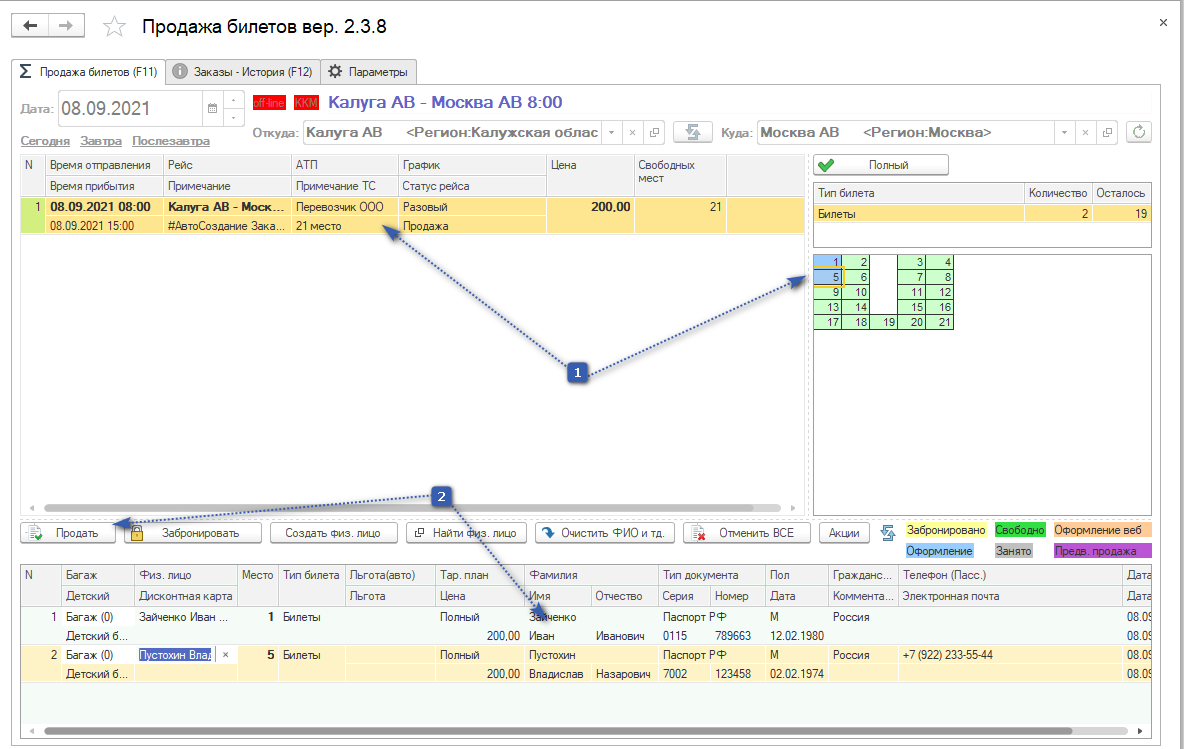Click the Отменить ВСЕ button
This screenshot has height=749, width=1184.
tap(747, 533)
